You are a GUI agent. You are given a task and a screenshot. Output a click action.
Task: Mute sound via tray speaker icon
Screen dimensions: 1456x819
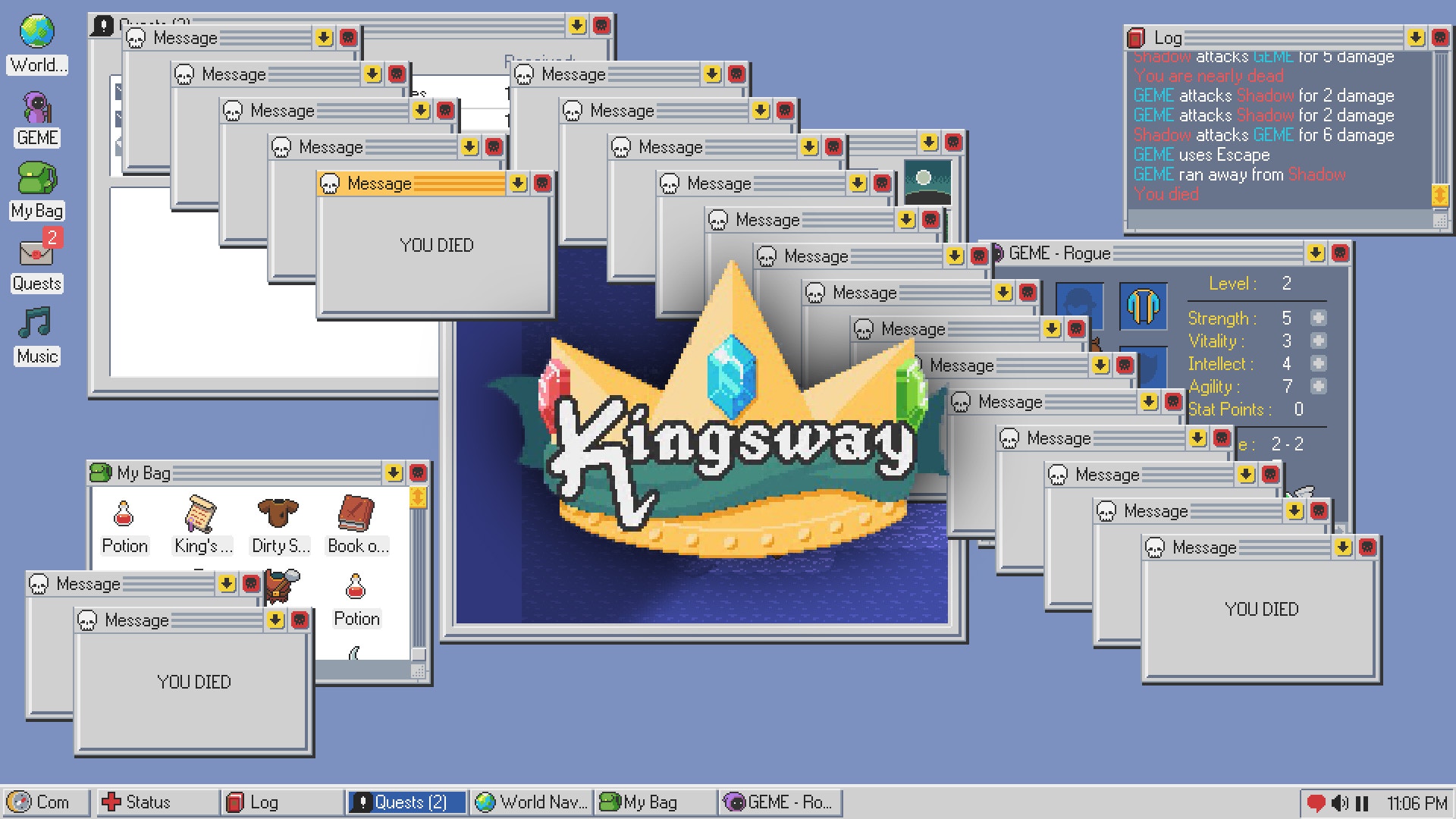[1340, 802]
